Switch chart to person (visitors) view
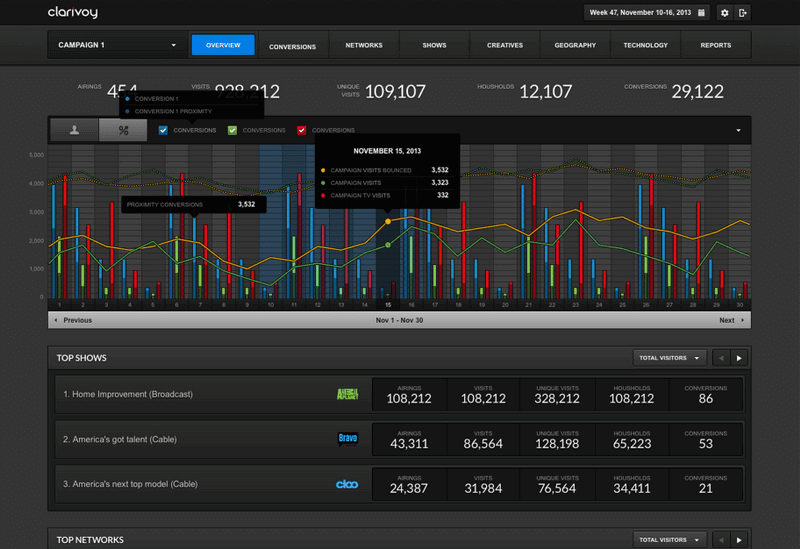800x549 pixels. (74, 130)
